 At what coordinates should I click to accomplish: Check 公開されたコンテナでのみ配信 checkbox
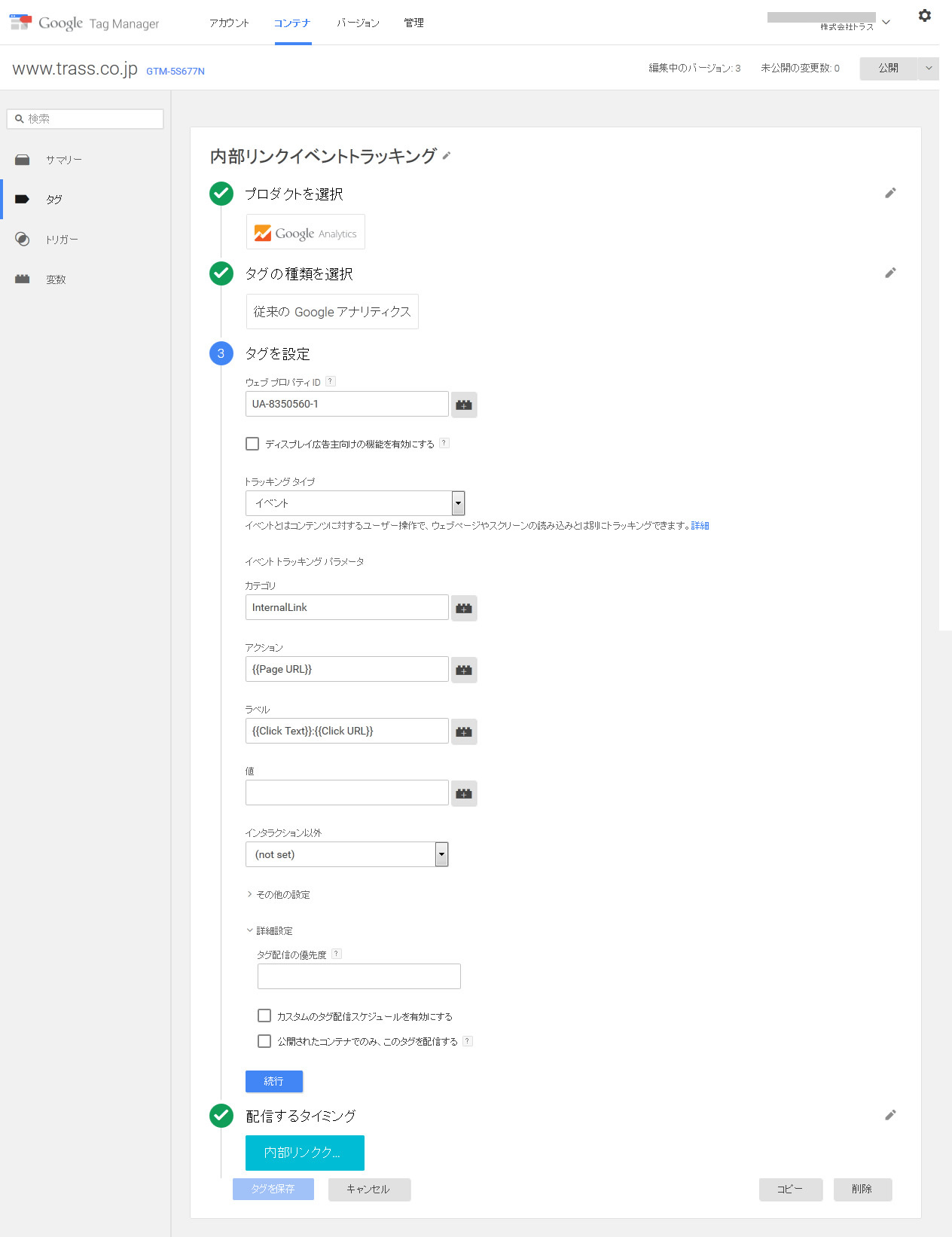click(x=264, y=1041)
